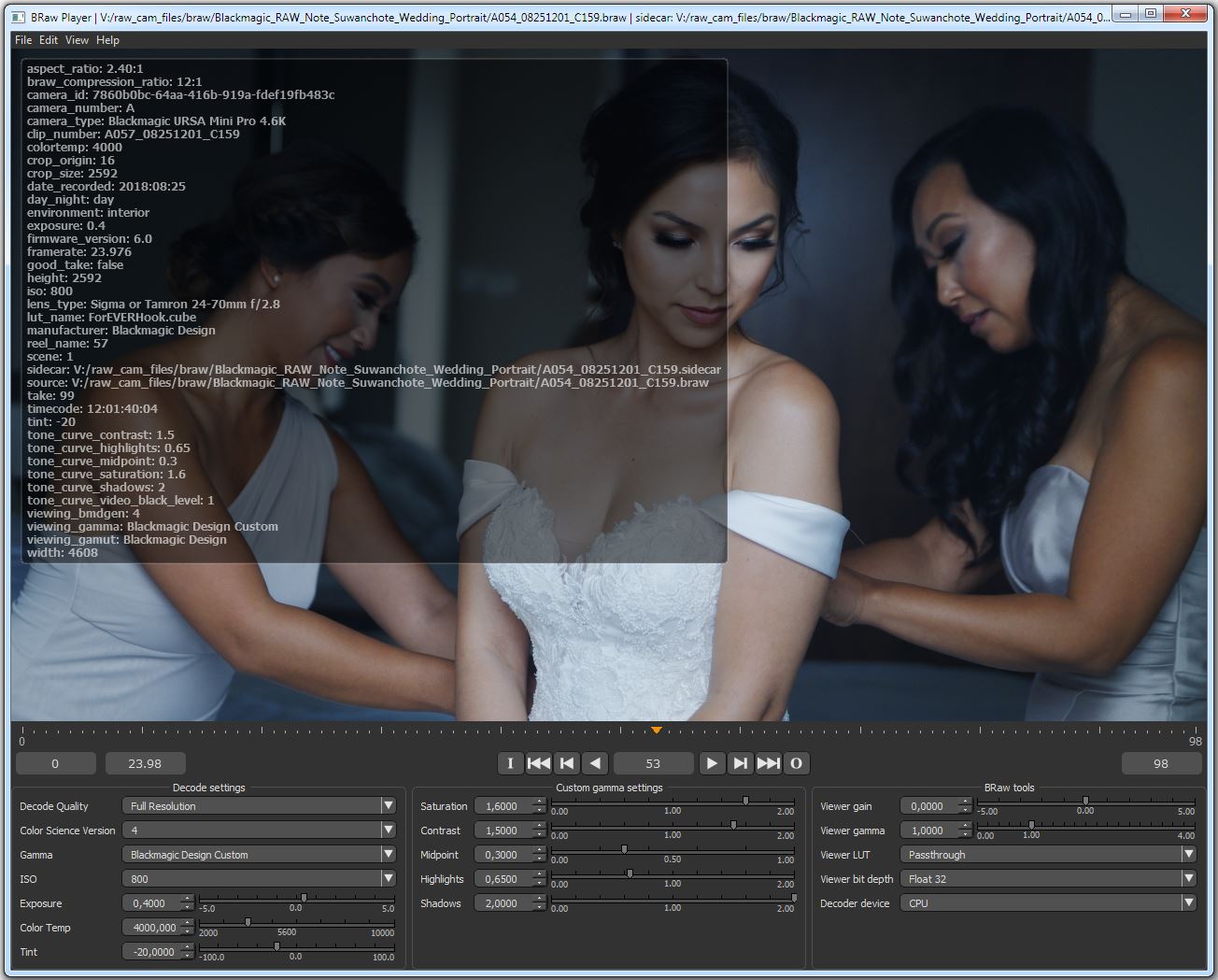Image resolution: width=1218 pixels, height=980 pixels.
Task: Click the current frame field showing 53
Action: tap(653, 763)
